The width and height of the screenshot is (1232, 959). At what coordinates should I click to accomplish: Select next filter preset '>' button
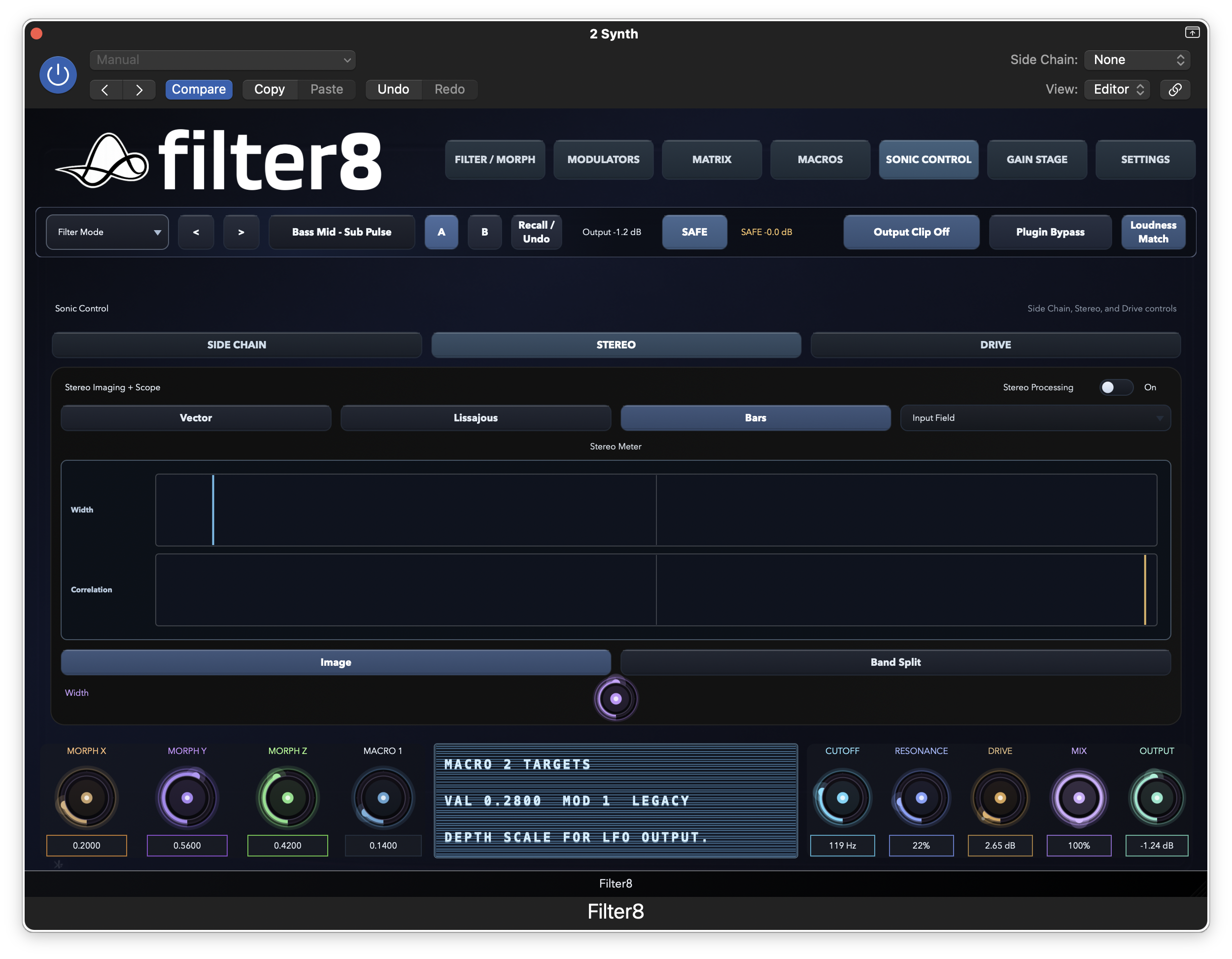pos(241,232)
